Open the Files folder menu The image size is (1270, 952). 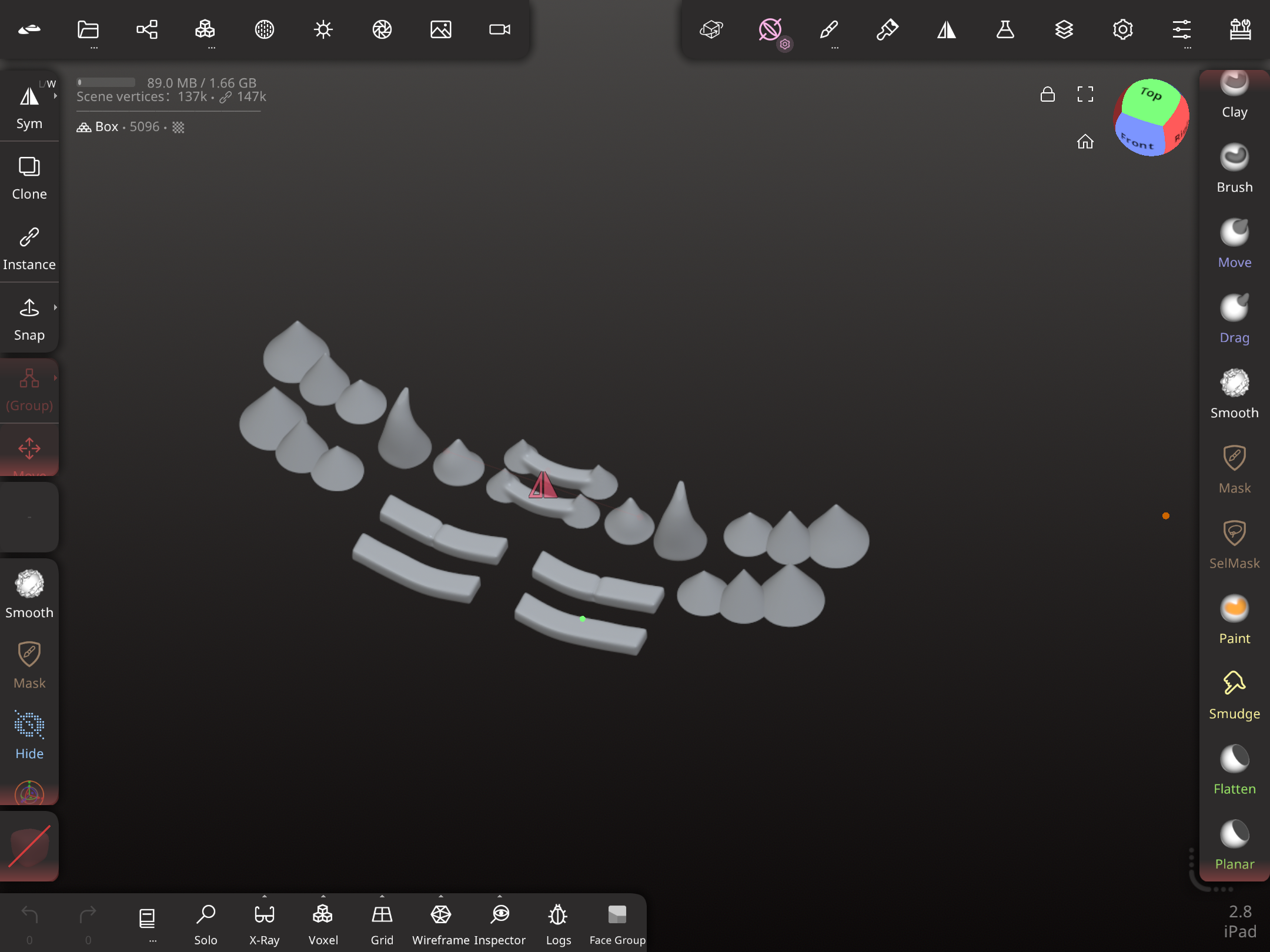click(88, 29)
